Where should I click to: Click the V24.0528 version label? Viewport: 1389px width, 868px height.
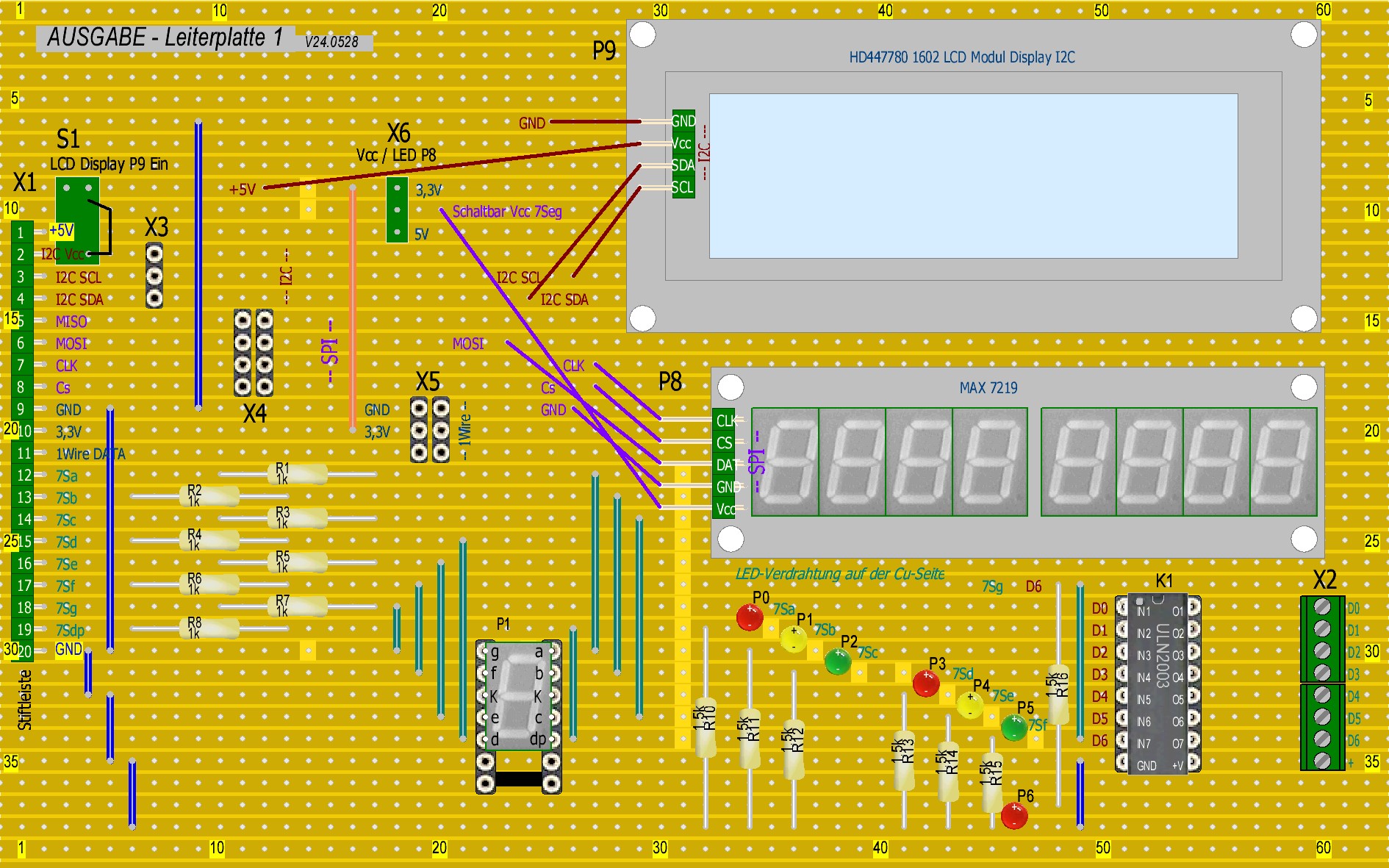pyautogui.click(x=332, y=42)
